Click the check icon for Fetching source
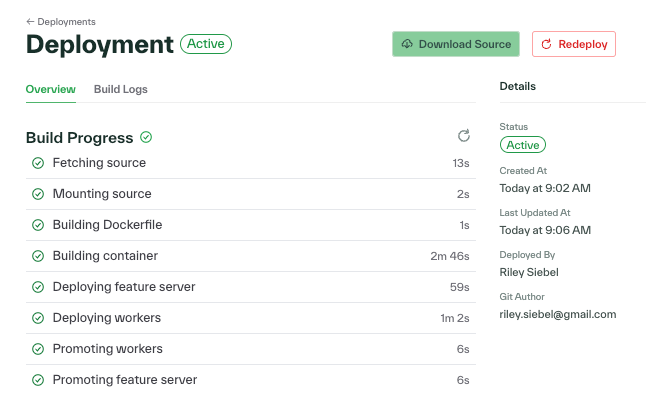 [38, 163]
